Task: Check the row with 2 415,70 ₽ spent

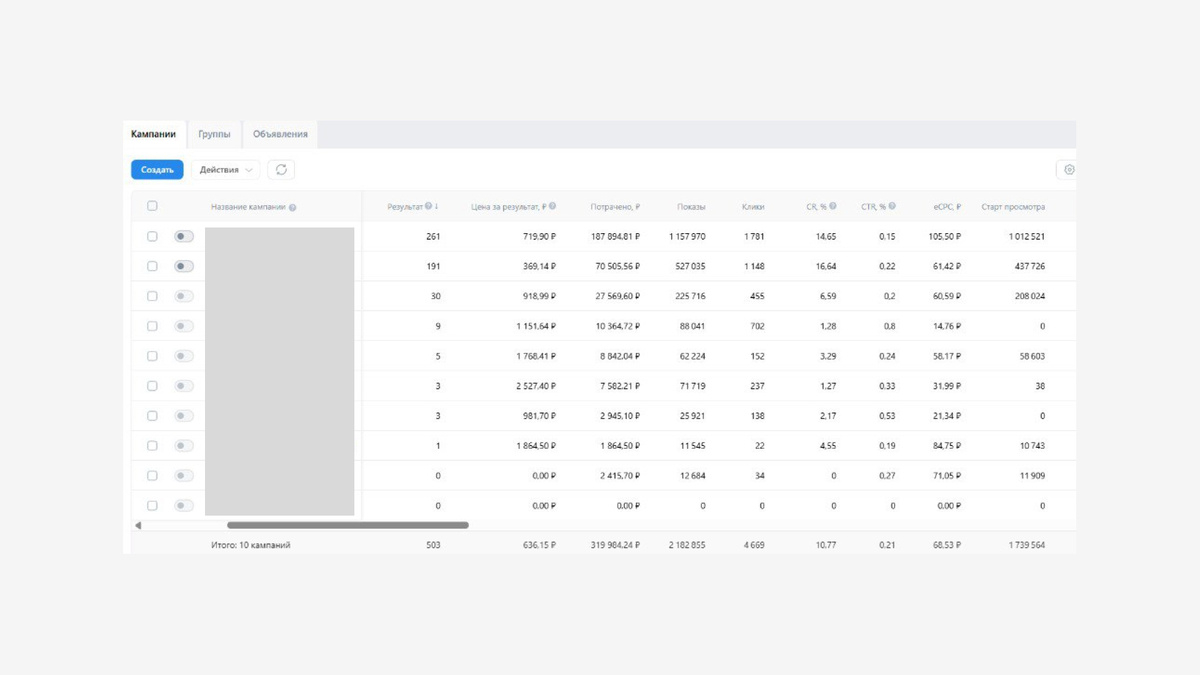Action: click(x=152, y=476)
